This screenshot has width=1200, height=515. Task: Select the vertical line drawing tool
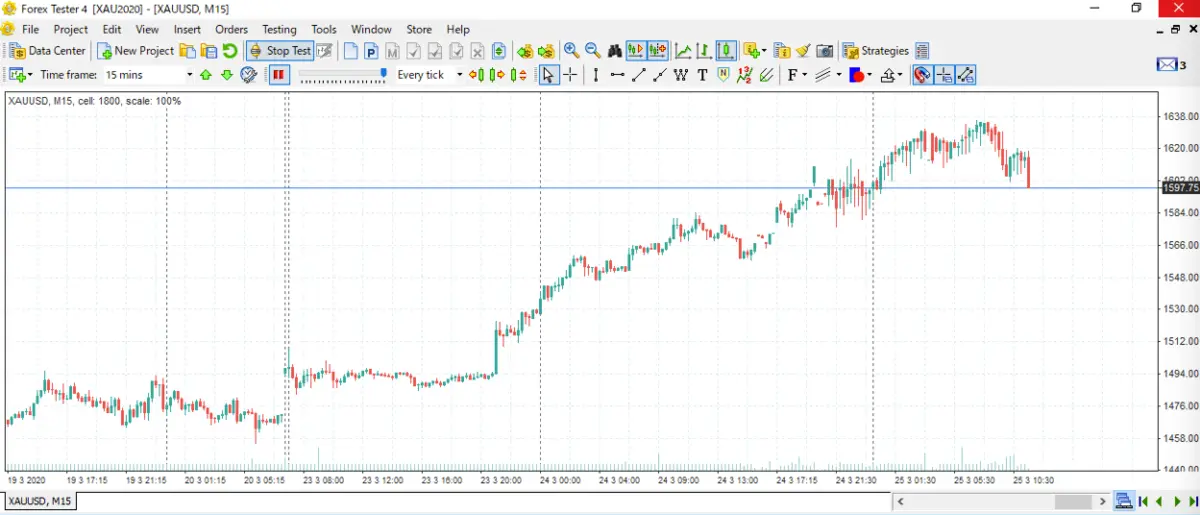pyautogui.click(x=595, y=75)
